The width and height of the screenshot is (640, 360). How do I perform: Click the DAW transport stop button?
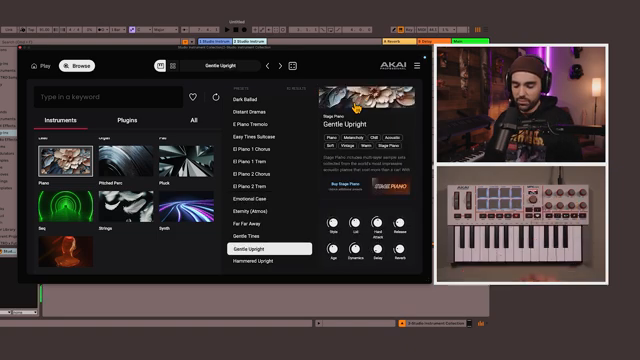[236, 30]
